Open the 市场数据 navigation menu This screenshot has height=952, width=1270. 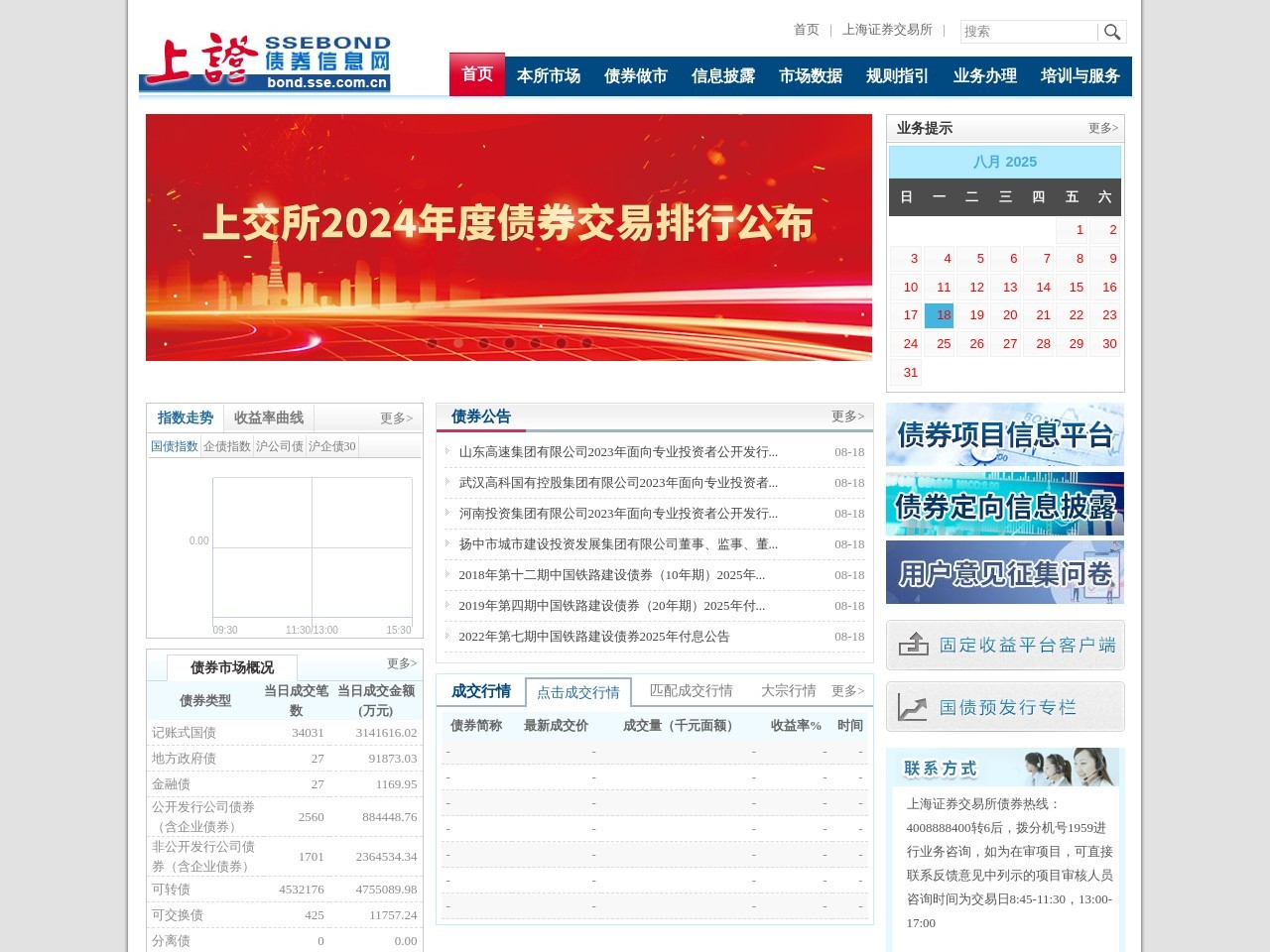(x=810, y=76)
